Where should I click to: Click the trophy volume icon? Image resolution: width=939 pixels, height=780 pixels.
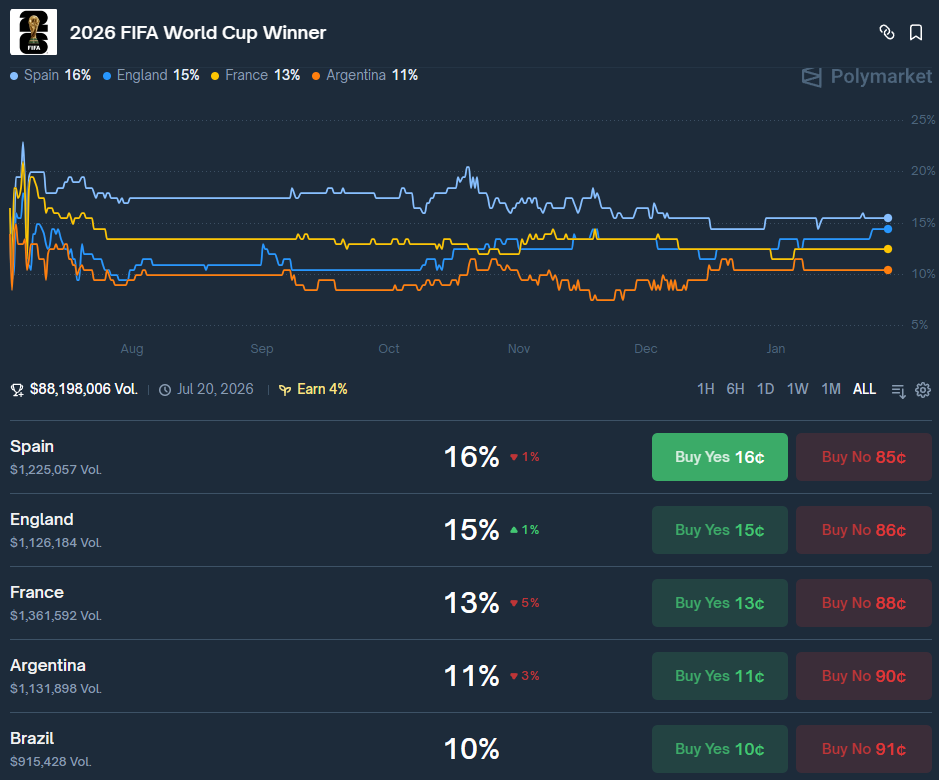17,390
